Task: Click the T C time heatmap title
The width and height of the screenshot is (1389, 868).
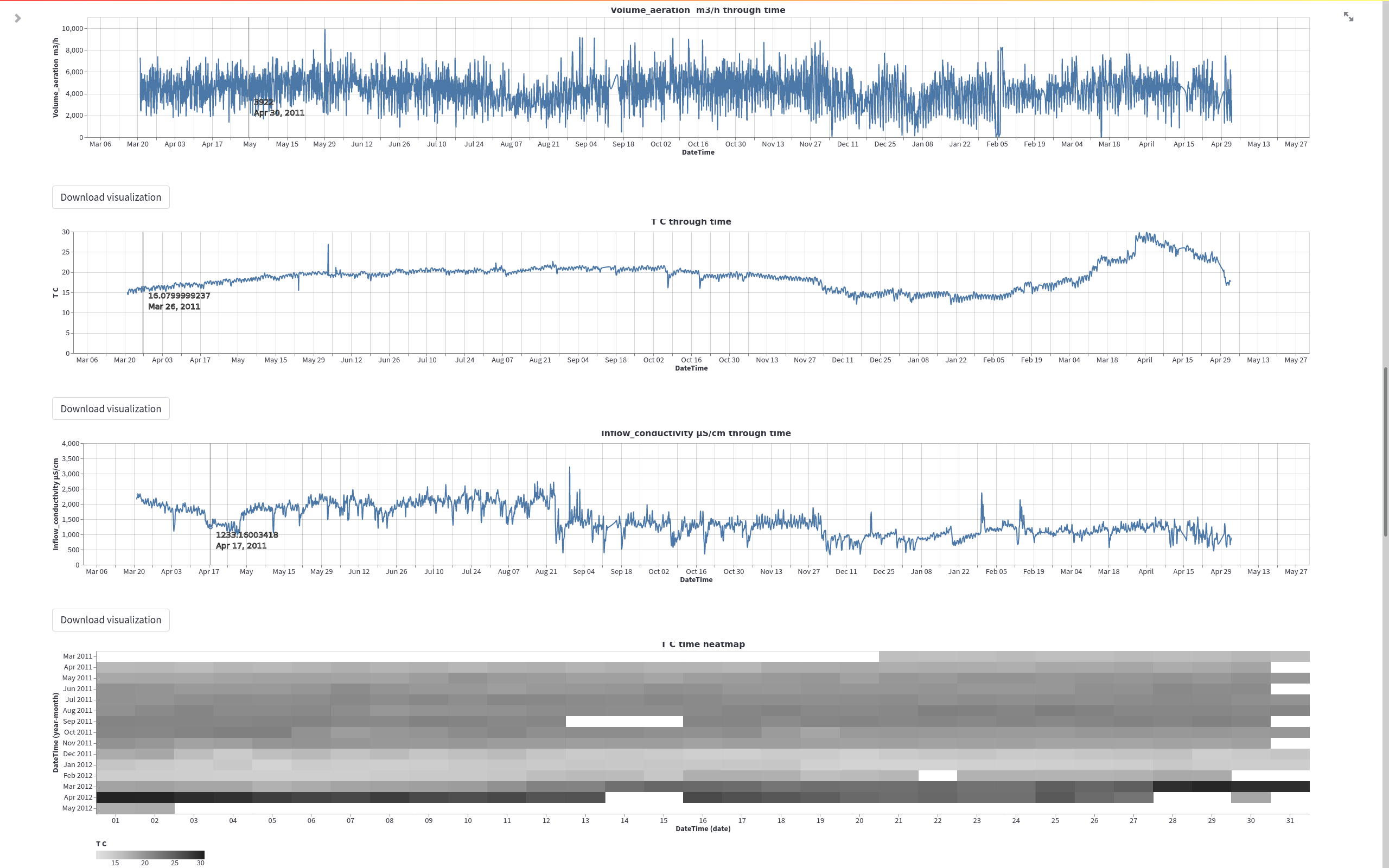Action: coord(703,644)
